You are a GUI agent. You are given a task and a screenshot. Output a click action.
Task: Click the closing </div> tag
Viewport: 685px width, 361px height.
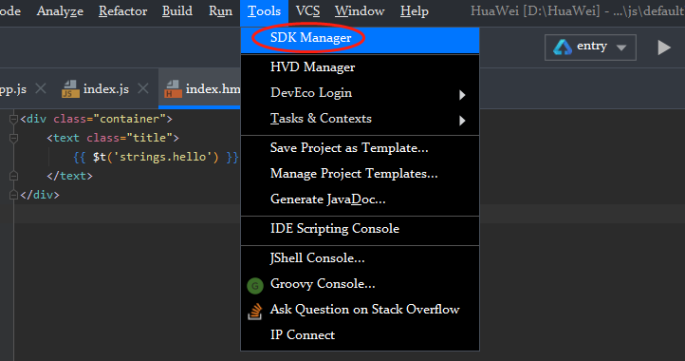tap(39, 195)
